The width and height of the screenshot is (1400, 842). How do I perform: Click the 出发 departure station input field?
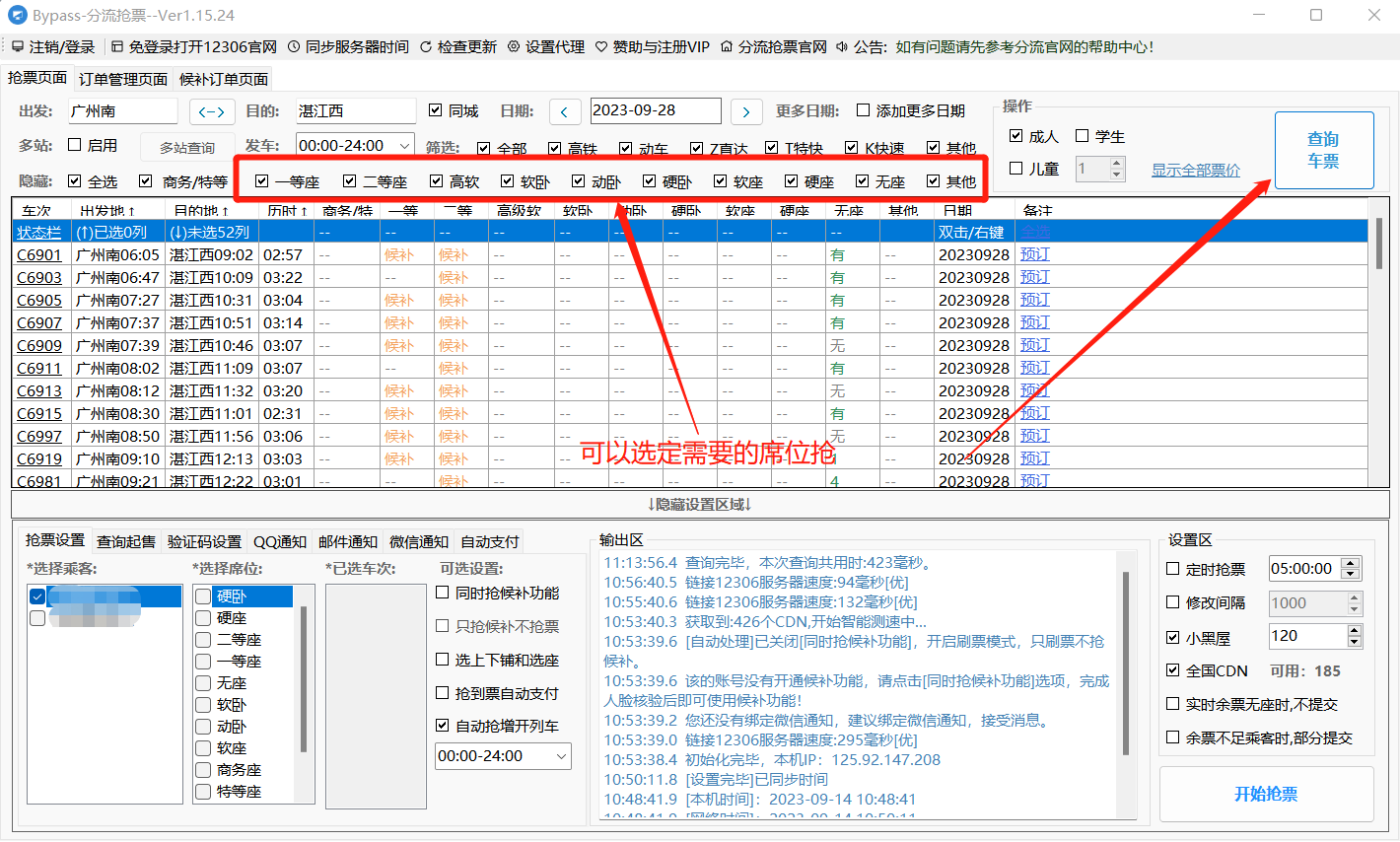(x=121, y=110)
